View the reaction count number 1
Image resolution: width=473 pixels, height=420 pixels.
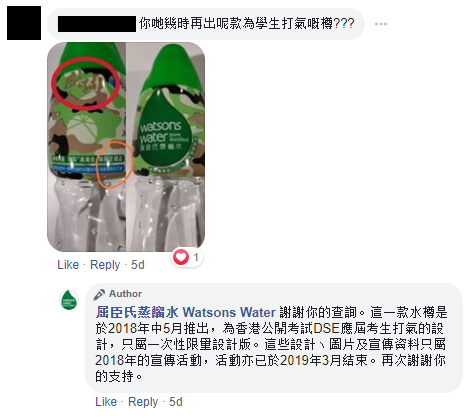click(196, 257)
